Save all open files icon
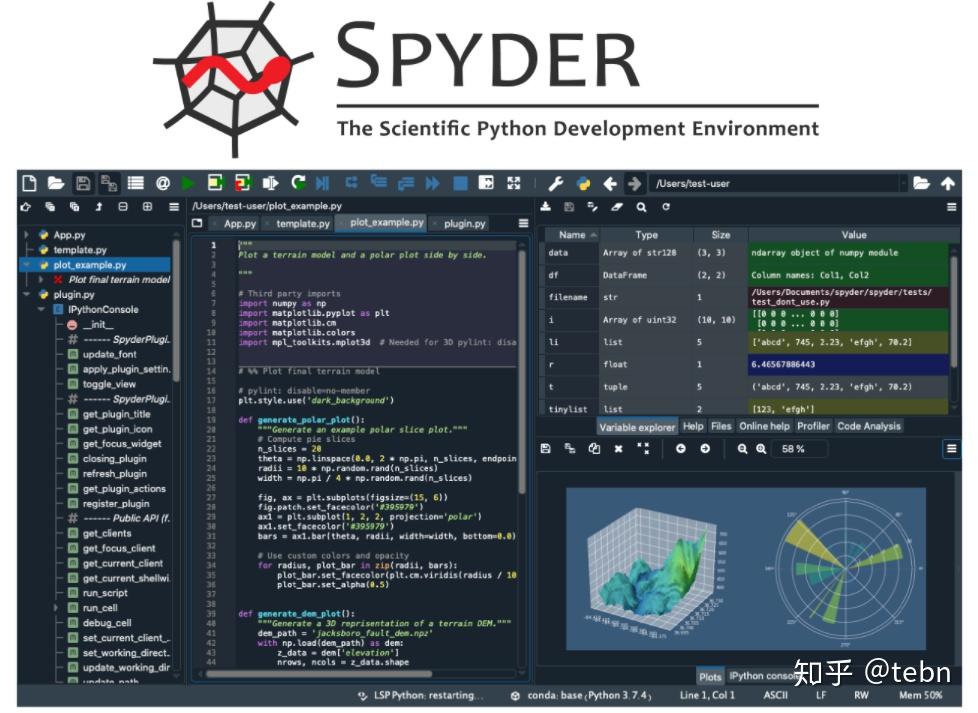The image size is (978, 713). (110, 183)
